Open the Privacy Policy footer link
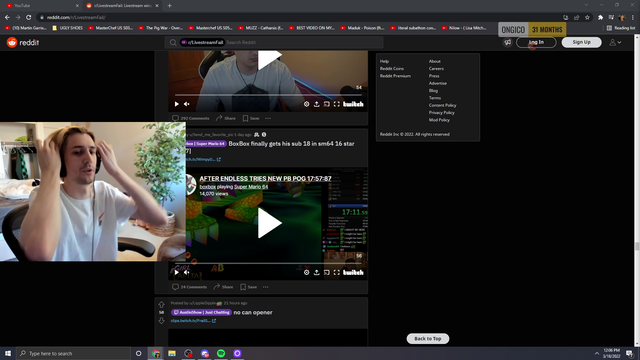This screenshot has width=640, height=360. point(442,113)
